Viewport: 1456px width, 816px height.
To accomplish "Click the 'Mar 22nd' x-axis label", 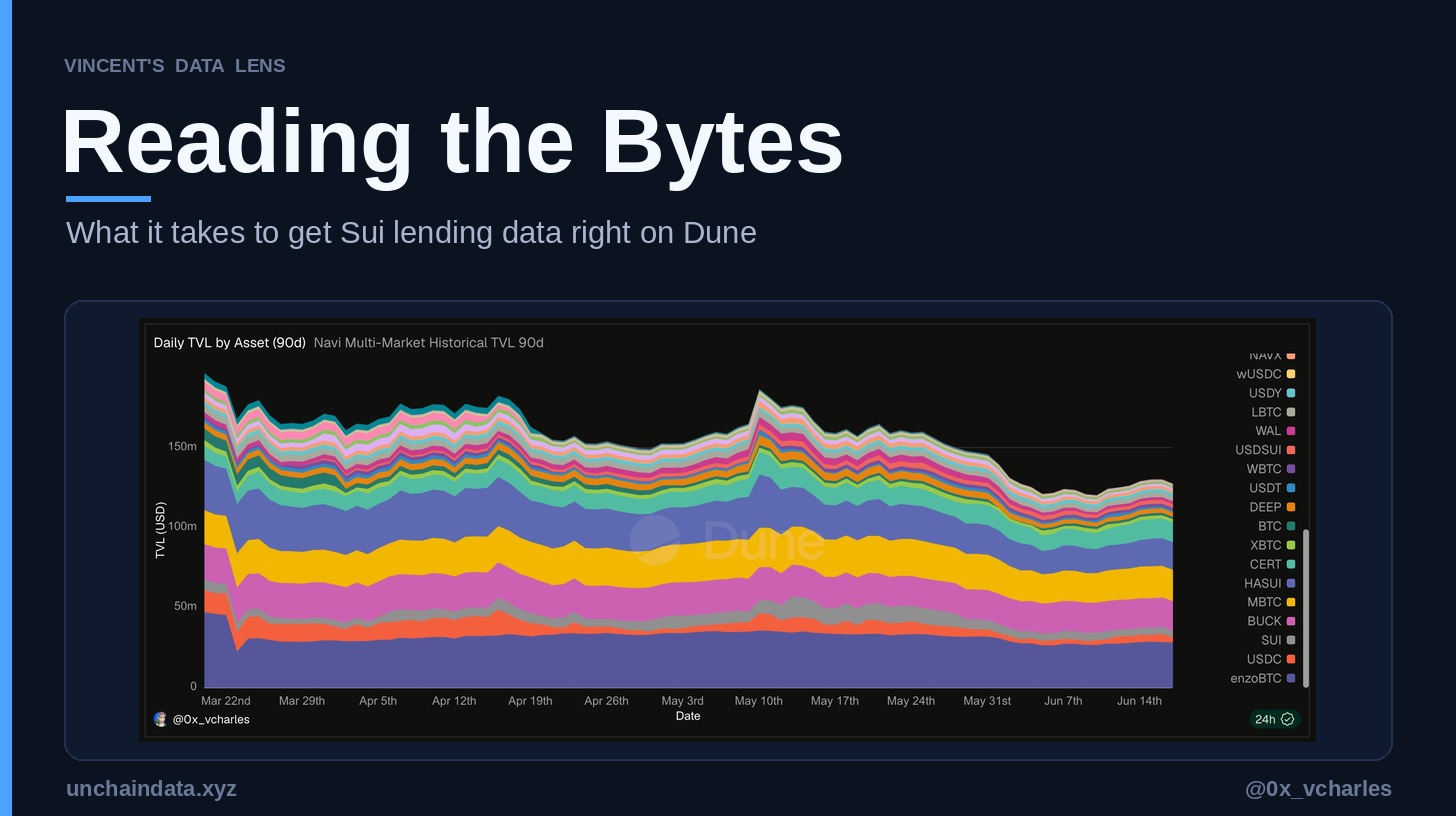I will (226, 701).
